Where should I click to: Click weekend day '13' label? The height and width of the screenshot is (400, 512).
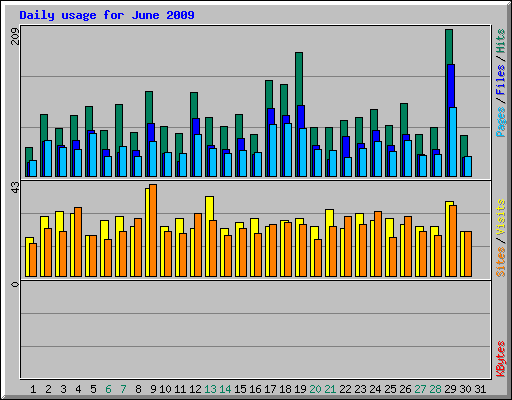click(x=210, y=389)
